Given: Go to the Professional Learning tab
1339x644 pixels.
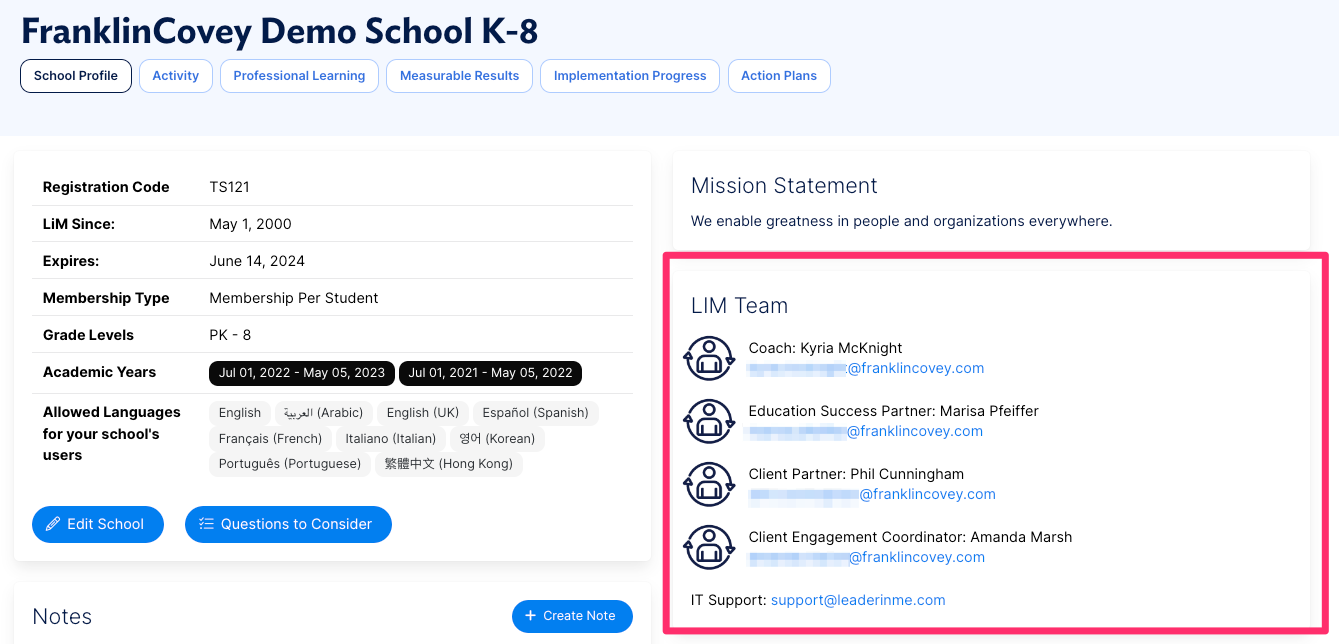Looking at the screenshot, I should click(299, 76).
